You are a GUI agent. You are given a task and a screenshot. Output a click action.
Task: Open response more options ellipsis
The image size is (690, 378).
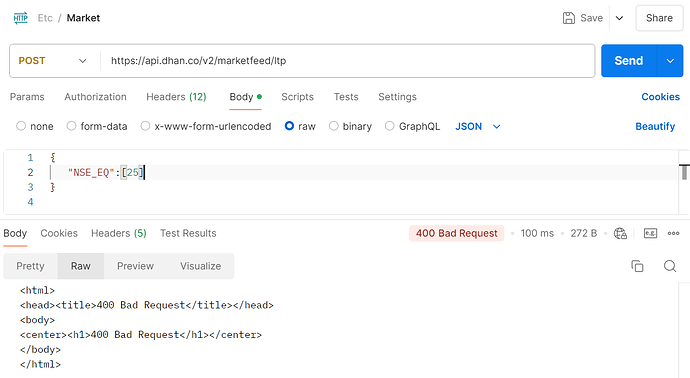click(673, 233)
